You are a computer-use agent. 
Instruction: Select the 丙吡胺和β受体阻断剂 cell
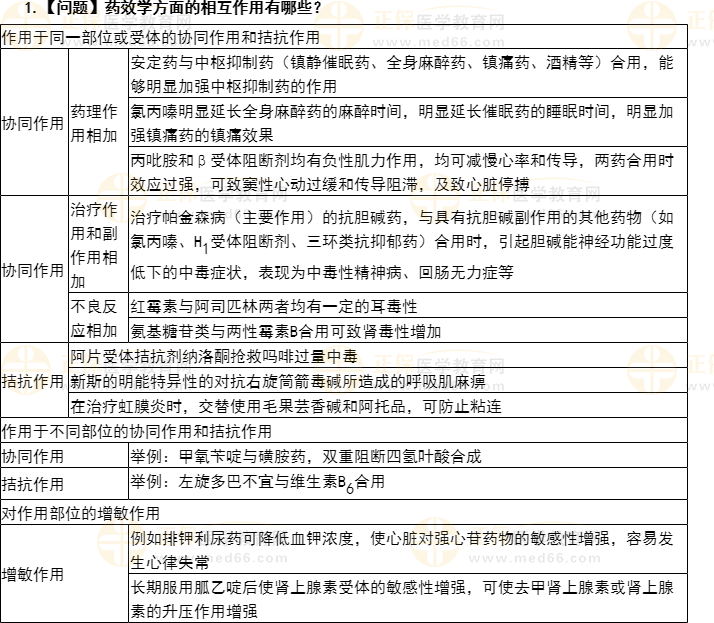click(408, 171)
